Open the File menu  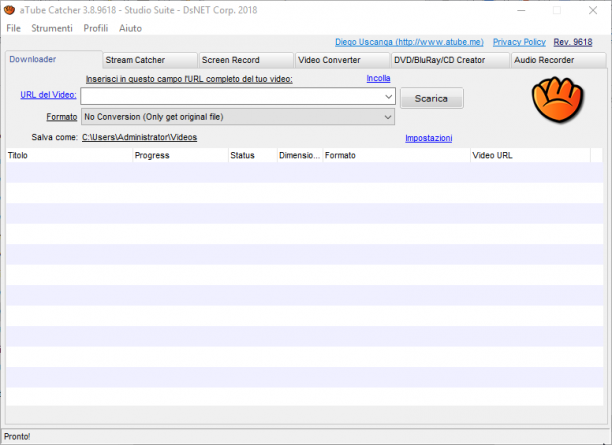point(13,28)
